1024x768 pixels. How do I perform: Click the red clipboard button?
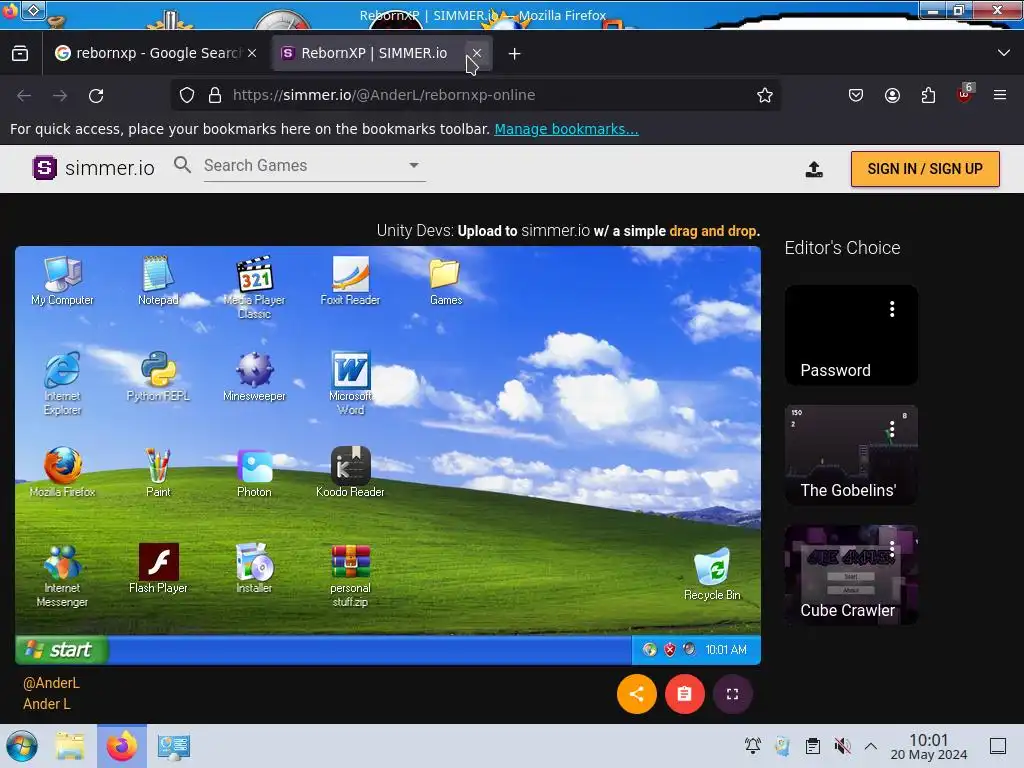click(x=684, y=694)
